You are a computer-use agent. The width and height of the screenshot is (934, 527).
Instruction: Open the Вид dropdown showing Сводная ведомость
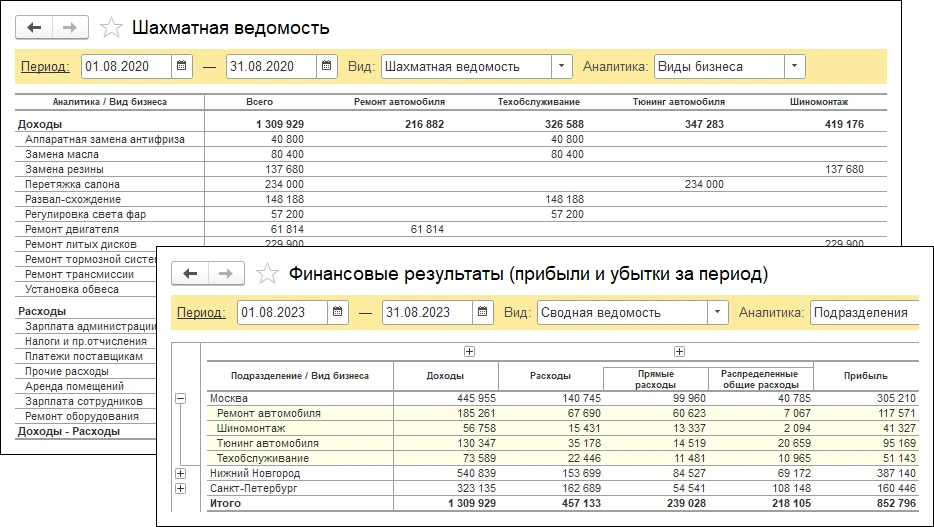[718, 312]
